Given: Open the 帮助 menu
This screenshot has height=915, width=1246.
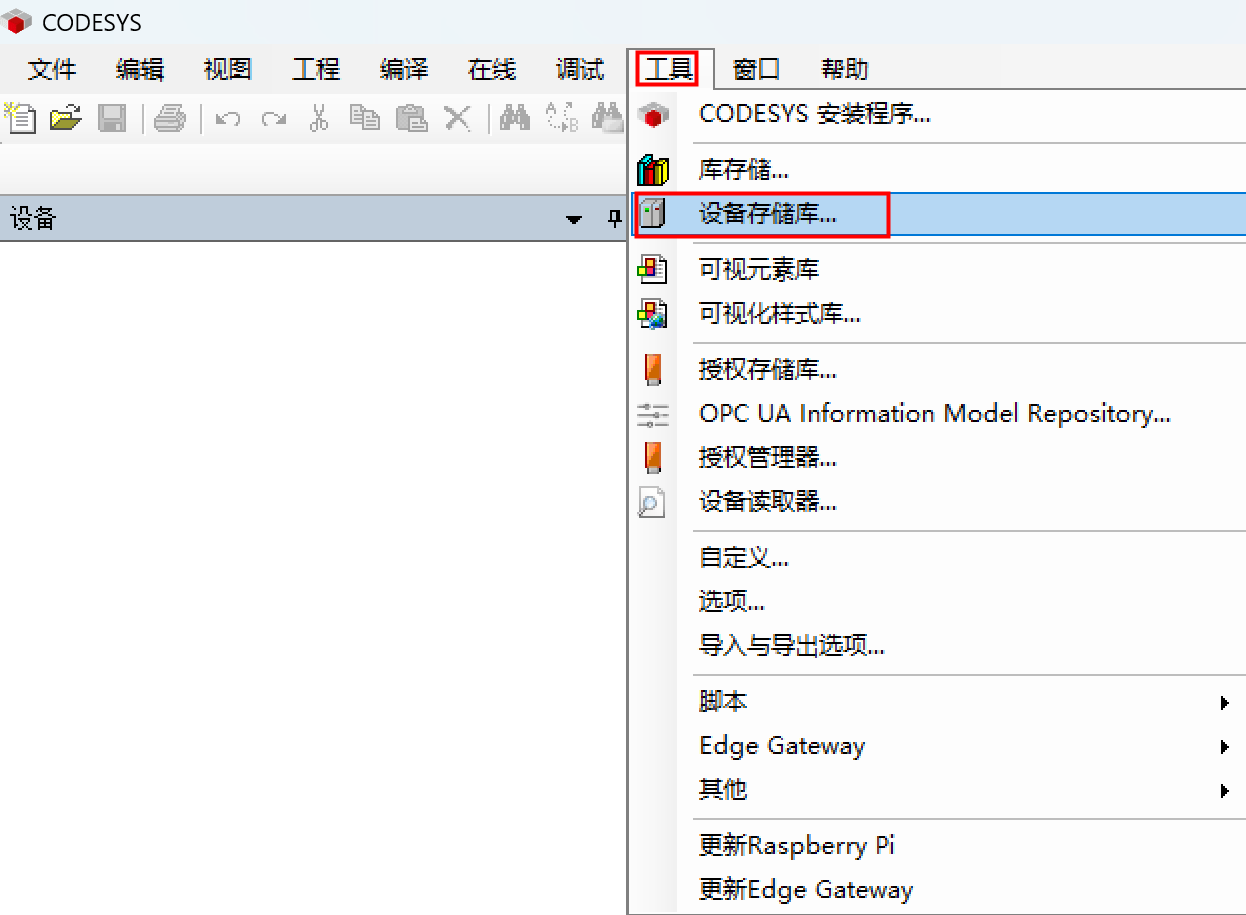Looking at the screenshot, I should pos(845,69).
